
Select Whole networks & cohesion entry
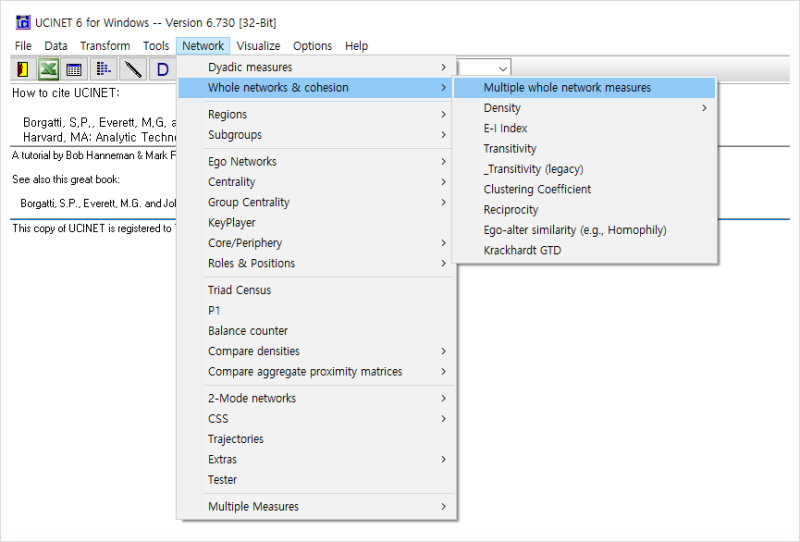pos(316,88)
